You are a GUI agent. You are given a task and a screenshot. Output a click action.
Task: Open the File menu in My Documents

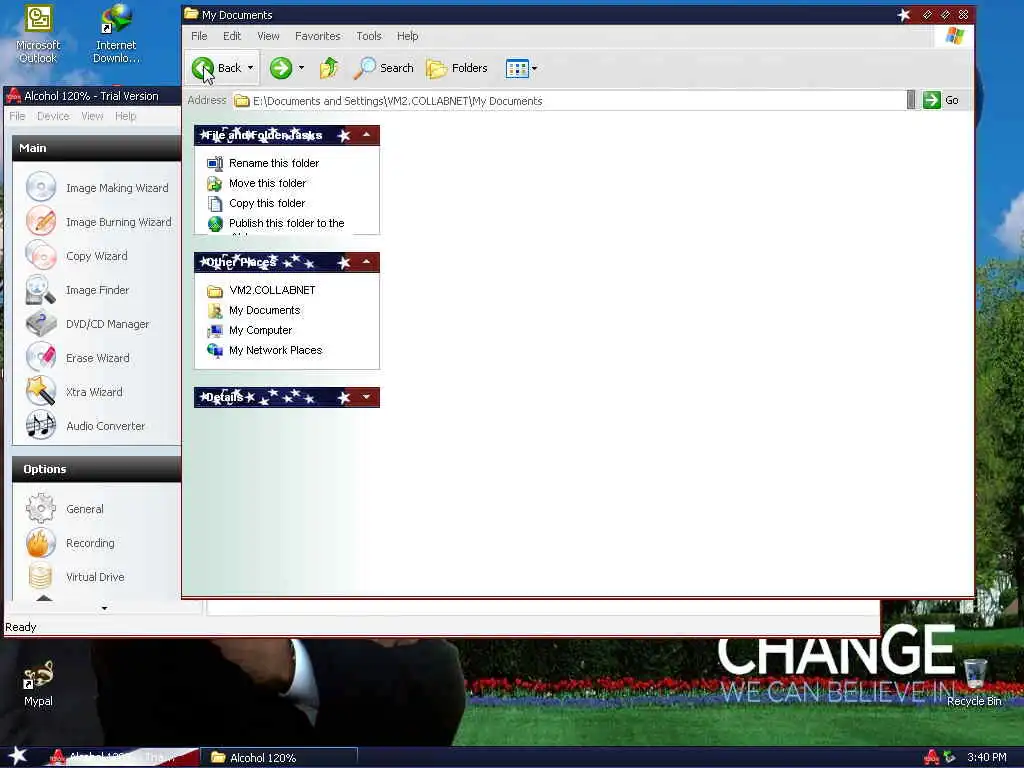199,36
